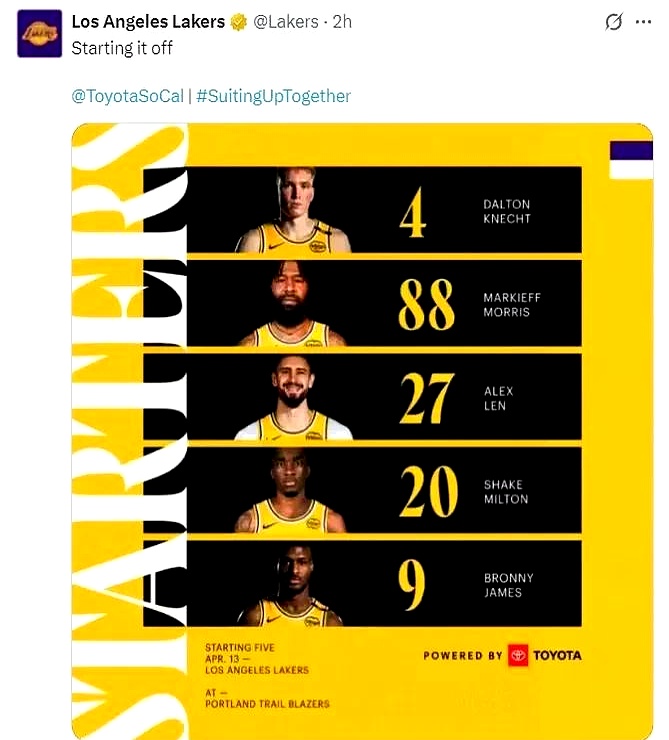Click jersey number 88 in graphic
This screenshot has height=740, width=669.
pyautogui.click(x=426, y=305)
